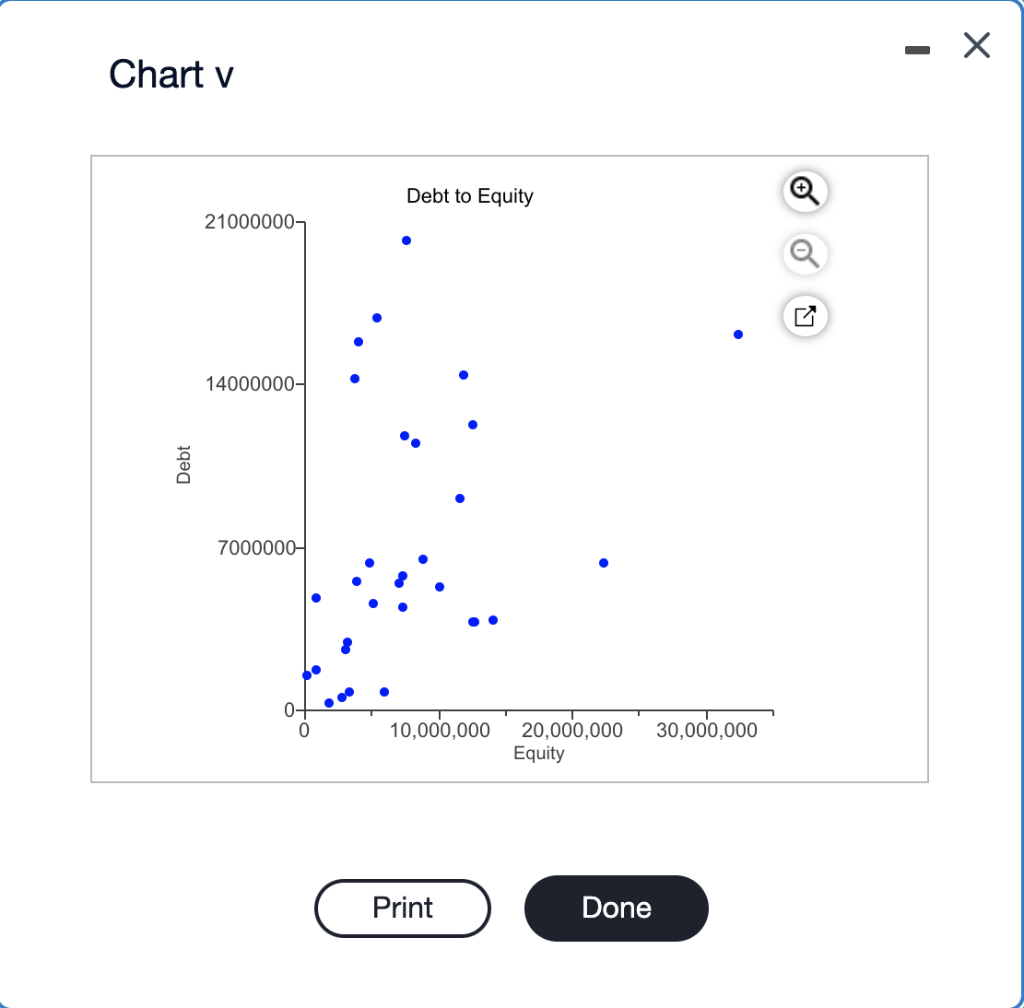Open chart in external window icon
Screen dimensions: 1024x1008
(x=804, y=316)
